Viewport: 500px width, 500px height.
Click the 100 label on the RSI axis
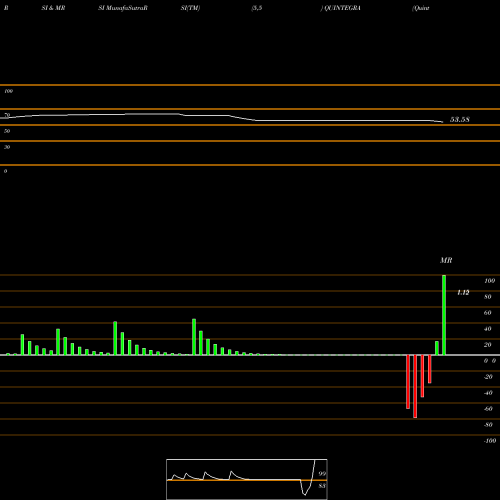pos(9,91)
